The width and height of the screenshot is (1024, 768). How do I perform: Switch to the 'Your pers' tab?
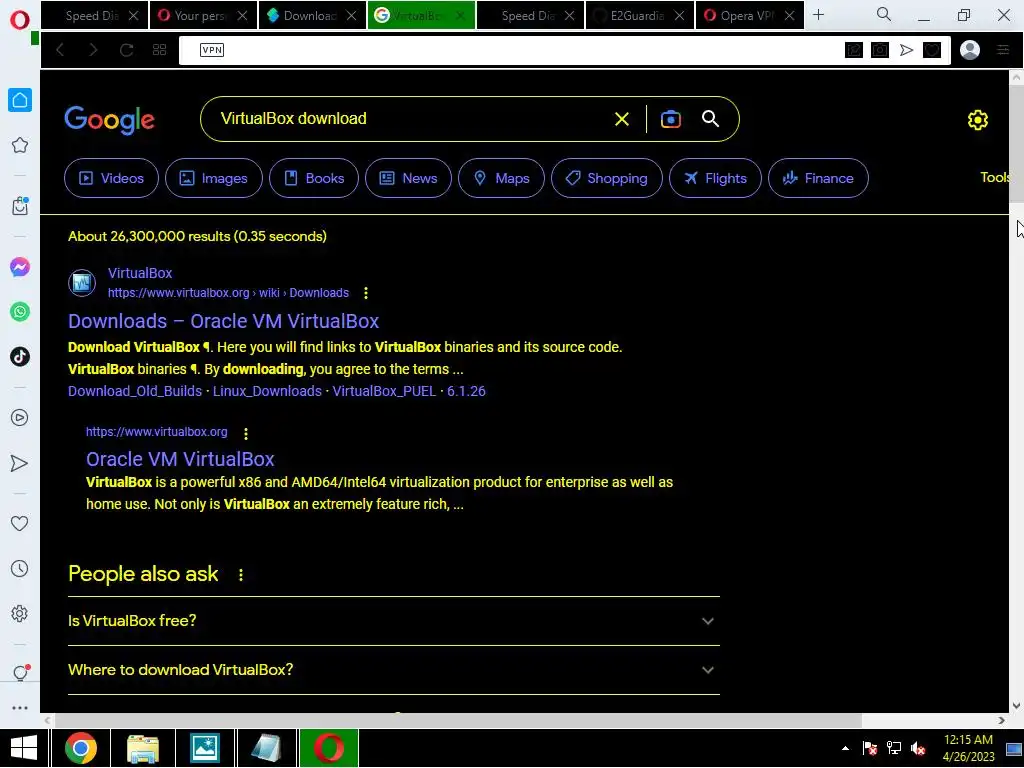coord(204,15)
